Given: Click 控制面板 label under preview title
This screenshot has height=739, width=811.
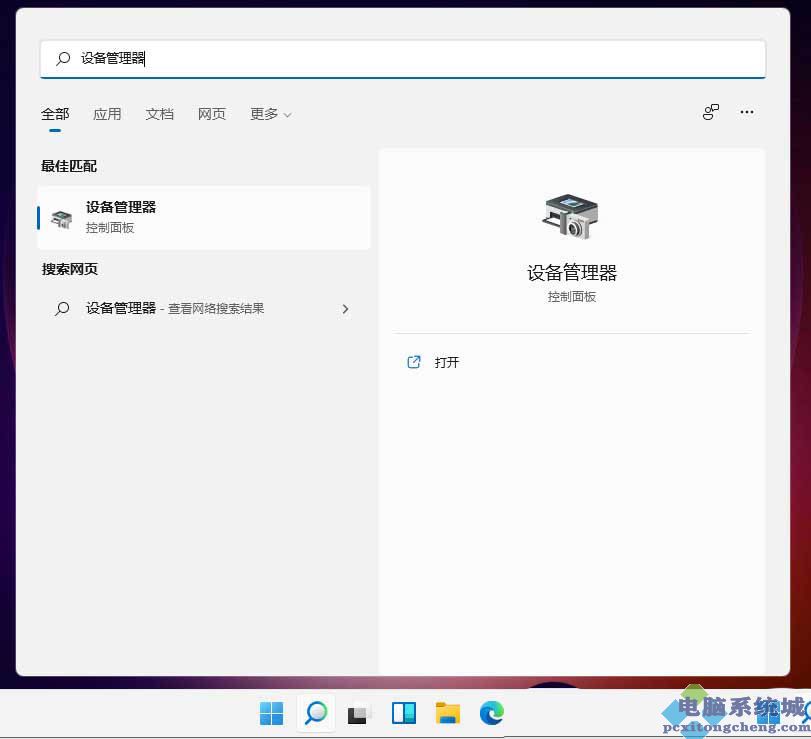Looking at the screenshot, I should point(572,296).
